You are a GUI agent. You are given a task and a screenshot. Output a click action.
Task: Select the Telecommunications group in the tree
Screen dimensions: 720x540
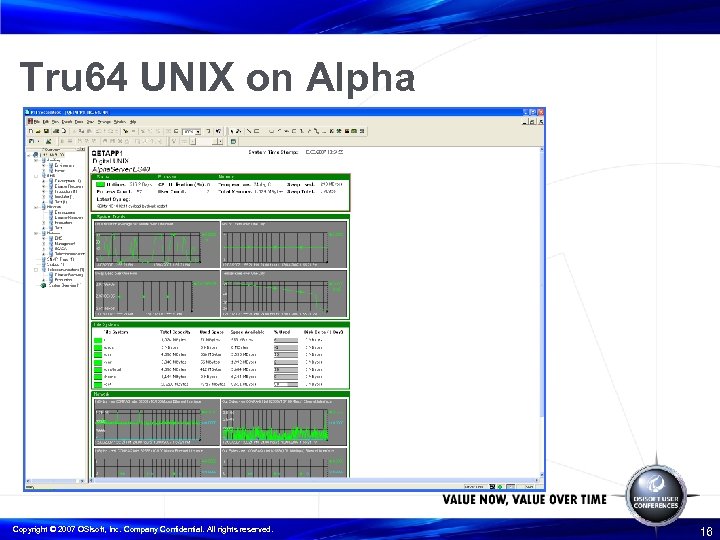66,270
